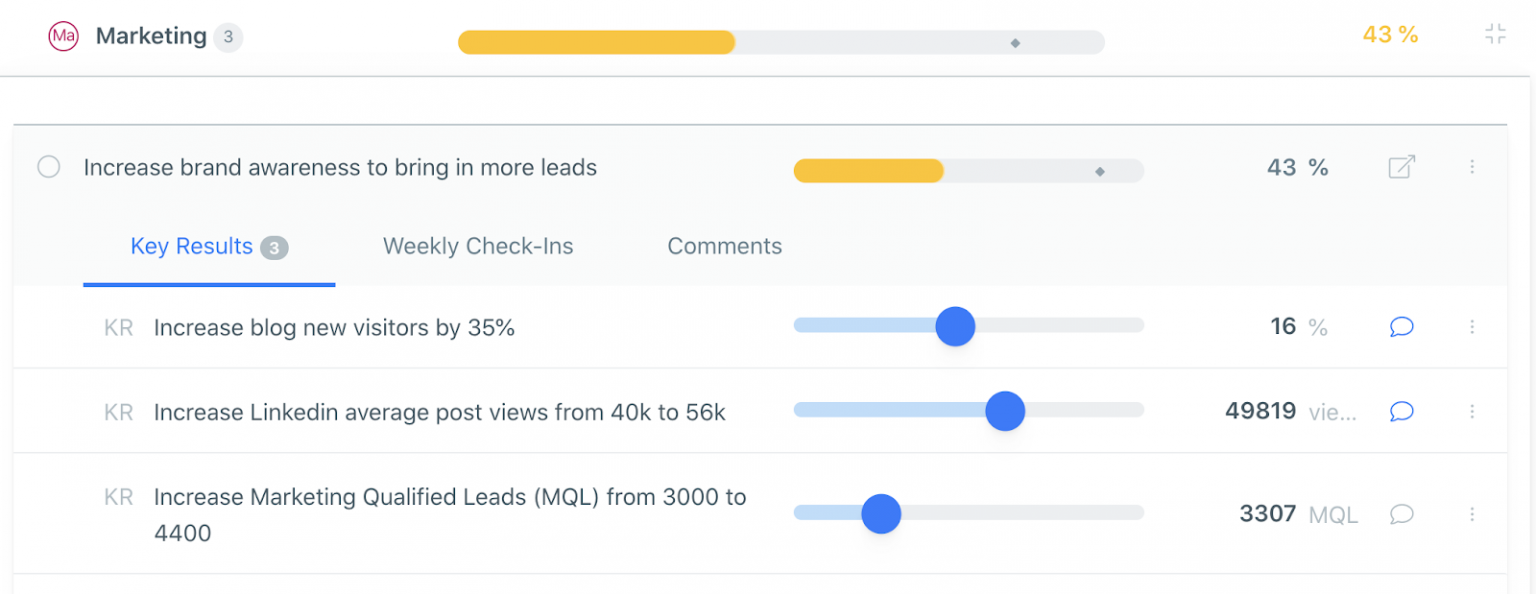Click the Marketing Qualified Leads slider handle
Viewport: 1536px width, 594px height.
pos(881,514)
